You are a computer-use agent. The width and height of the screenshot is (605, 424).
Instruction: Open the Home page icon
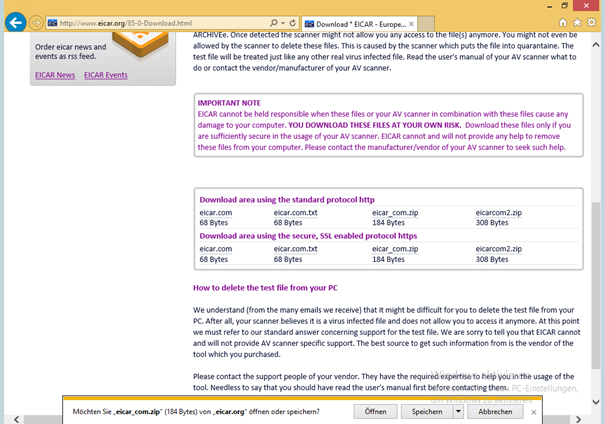pyautogui.click(x=563, y=23)
